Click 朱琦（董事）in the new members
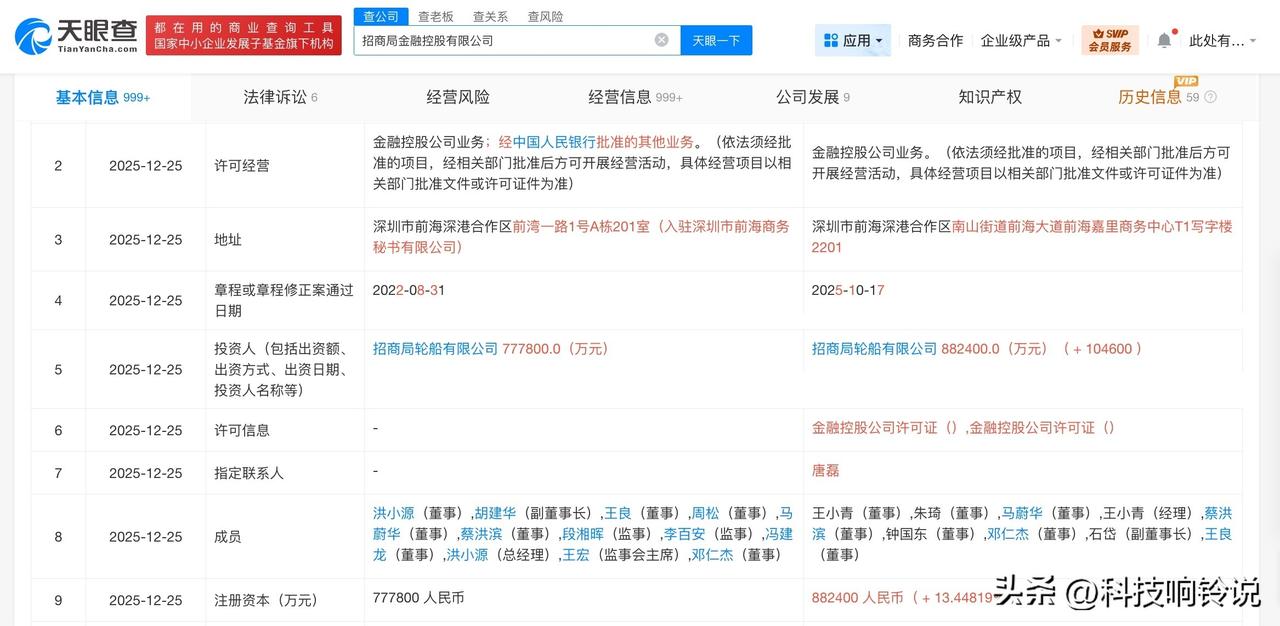 (x=951, y=512)
